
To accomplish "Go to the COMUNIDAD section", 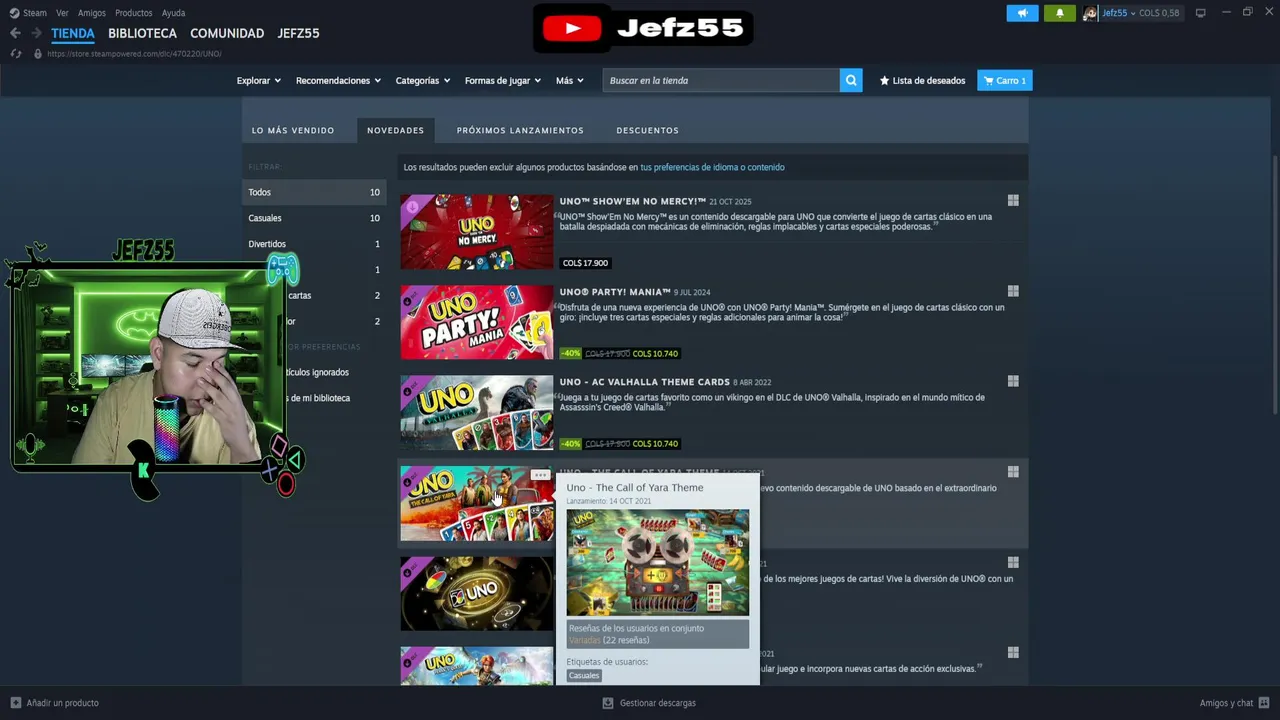I will coord(227,33).
